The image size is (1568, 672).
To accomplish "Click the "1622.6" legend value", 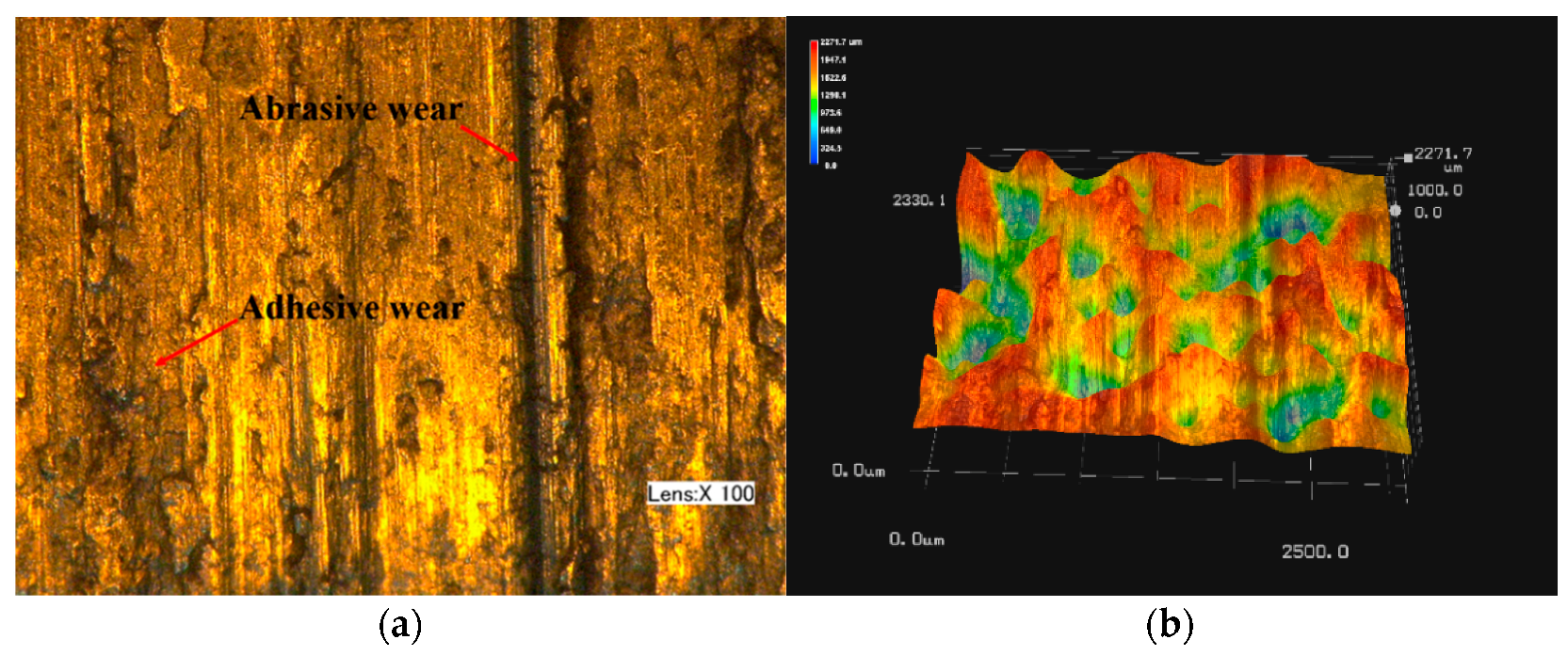I will tap(833, 78).
